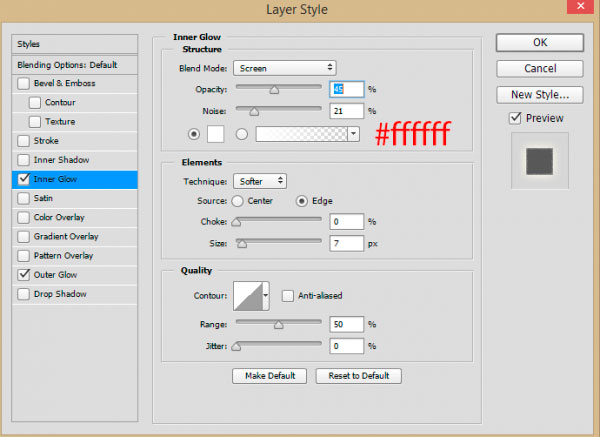Enable the Stroke effect checkbox
This screenshot has height=437, width=600.
pos(23,141)
